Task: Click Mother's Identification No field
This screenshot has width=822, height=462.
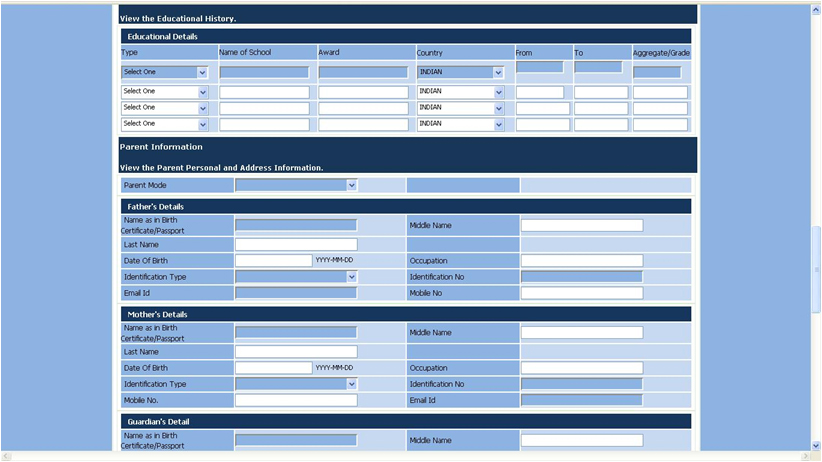Action: [582, 384]
